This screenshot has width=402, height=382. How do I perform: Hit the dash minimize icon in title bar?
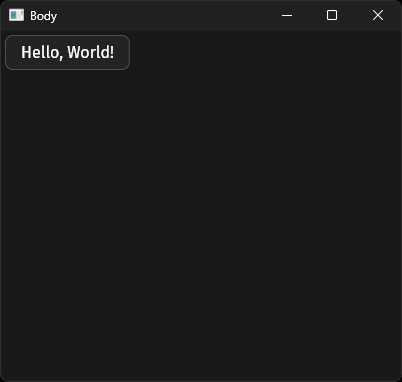[x=287, y=15]
